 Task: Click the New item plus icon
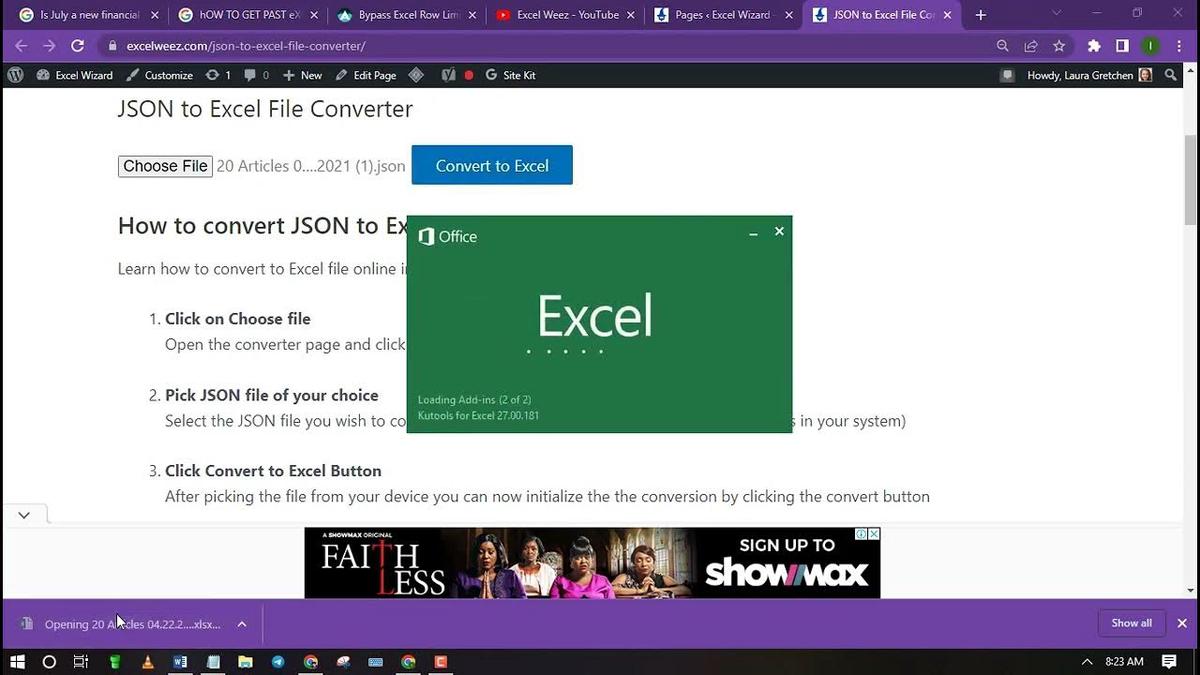(288, 74)
